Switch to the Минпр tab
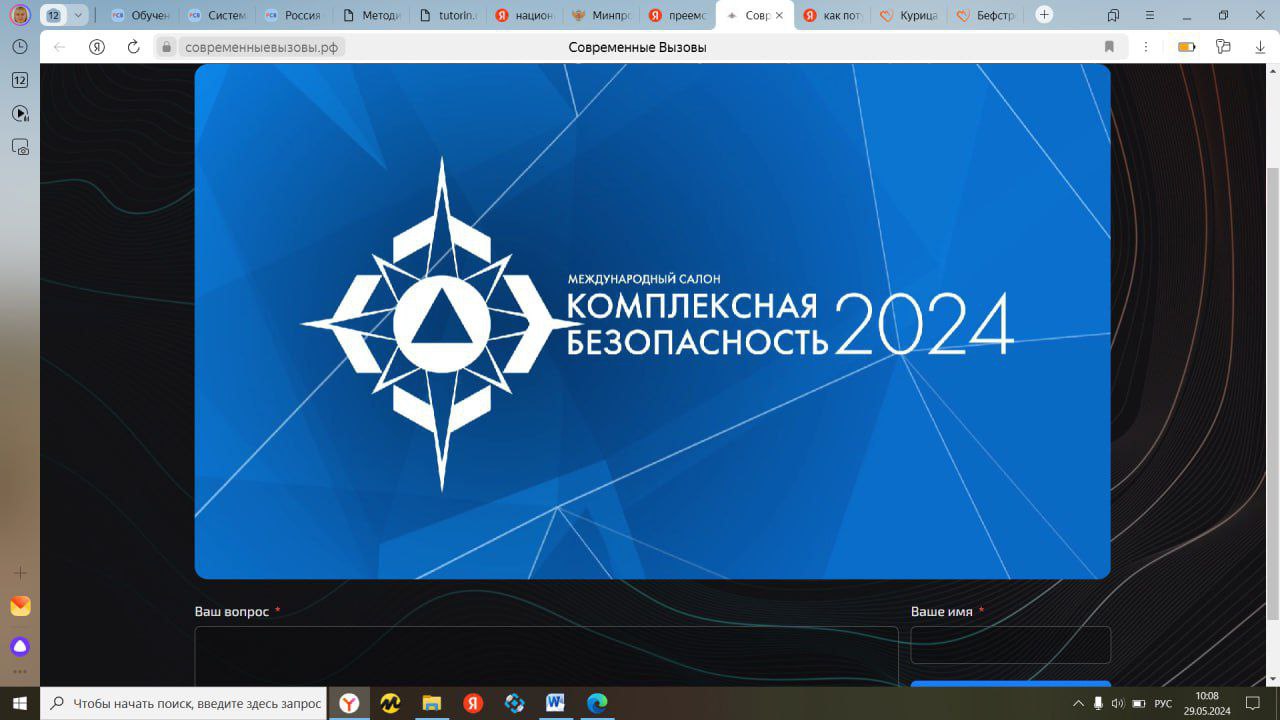Viewport: 1280px width, 720px height. click(x=601, y=15)
